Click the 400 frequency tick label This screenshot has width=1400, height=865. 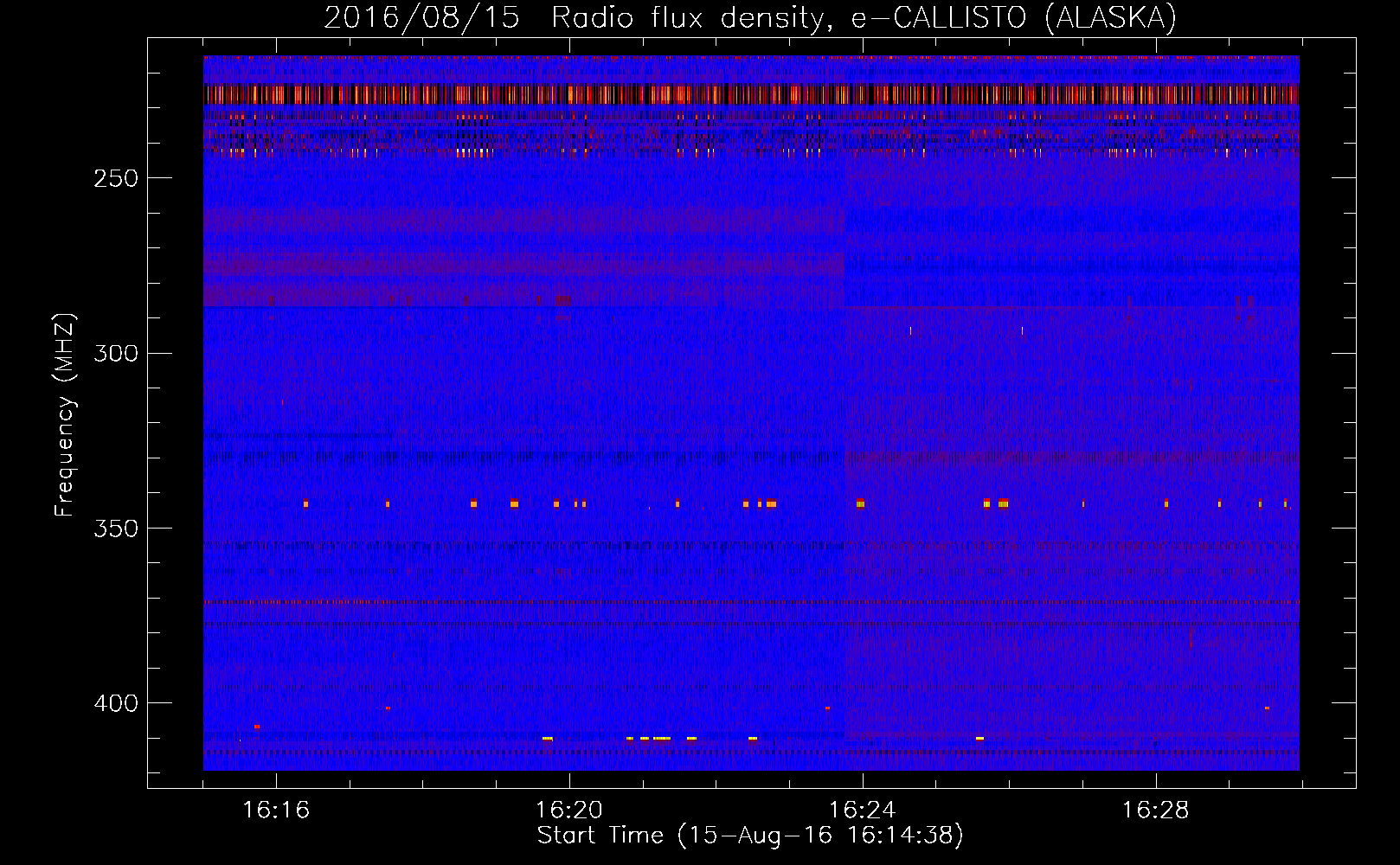click(116, 703)
